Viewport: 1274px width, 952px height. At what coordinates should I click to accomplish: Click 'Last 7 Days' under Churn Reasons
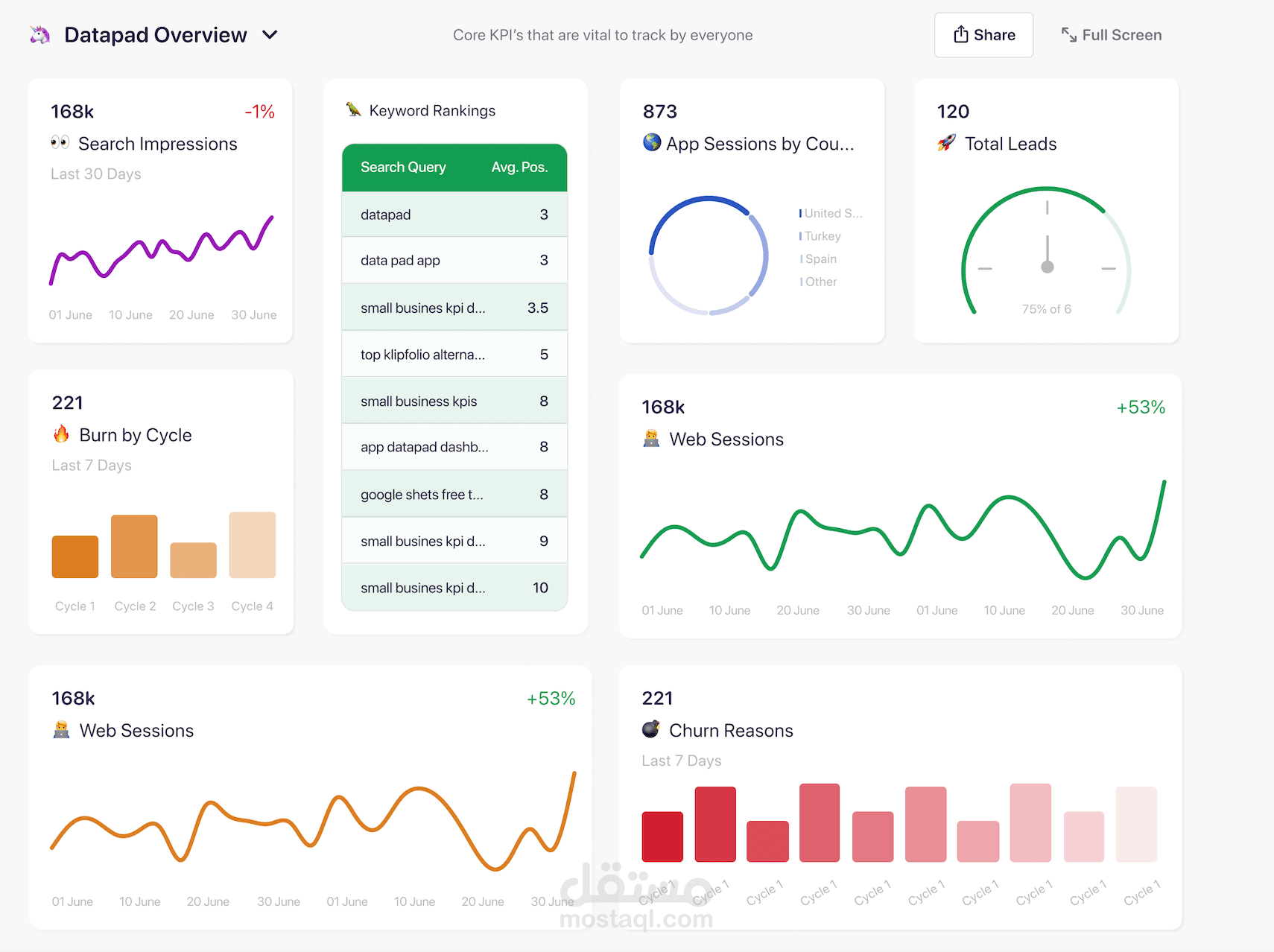tap(682, 761)
